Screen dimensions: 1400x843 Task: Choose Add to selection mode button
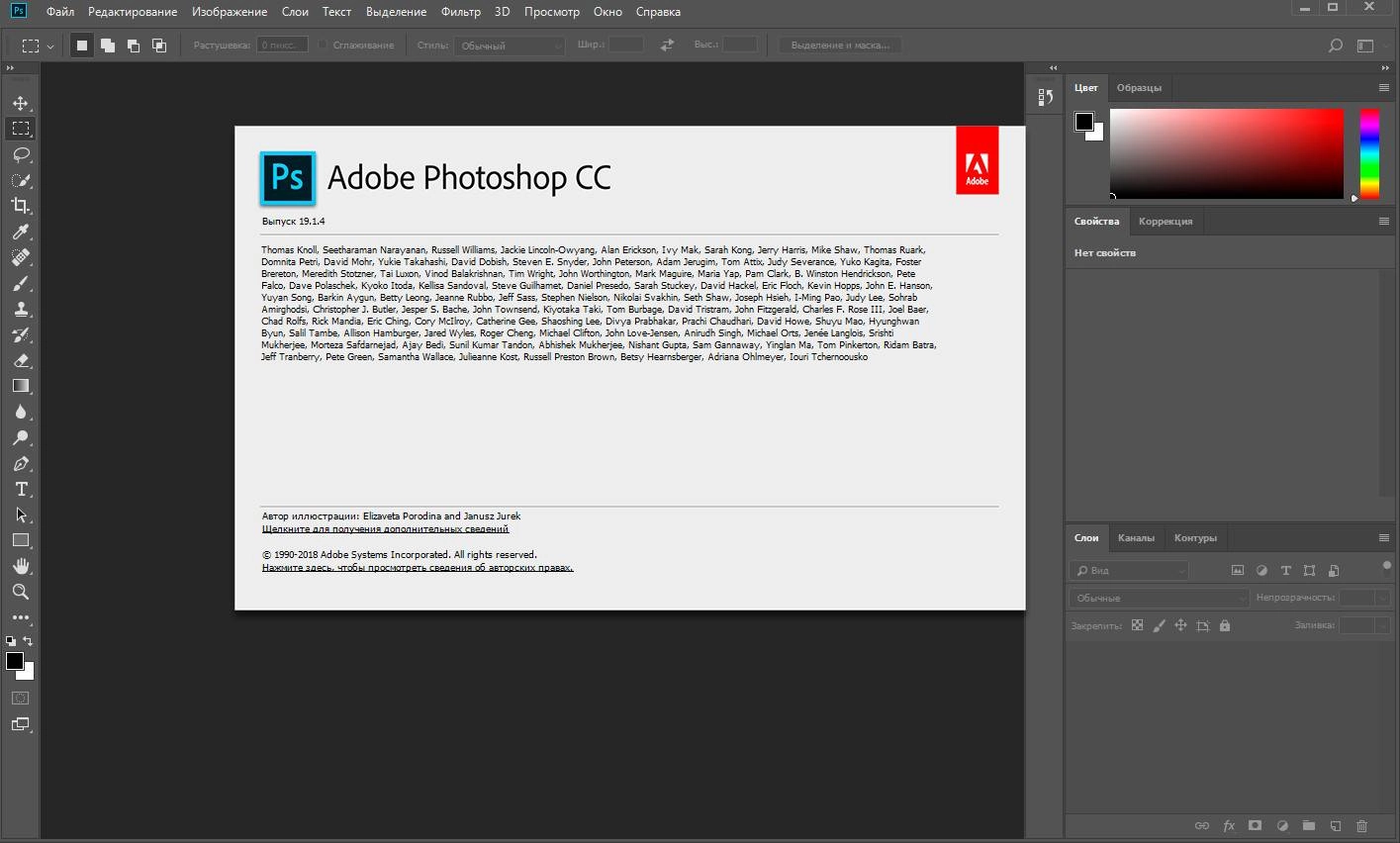(x=107, y=46)
